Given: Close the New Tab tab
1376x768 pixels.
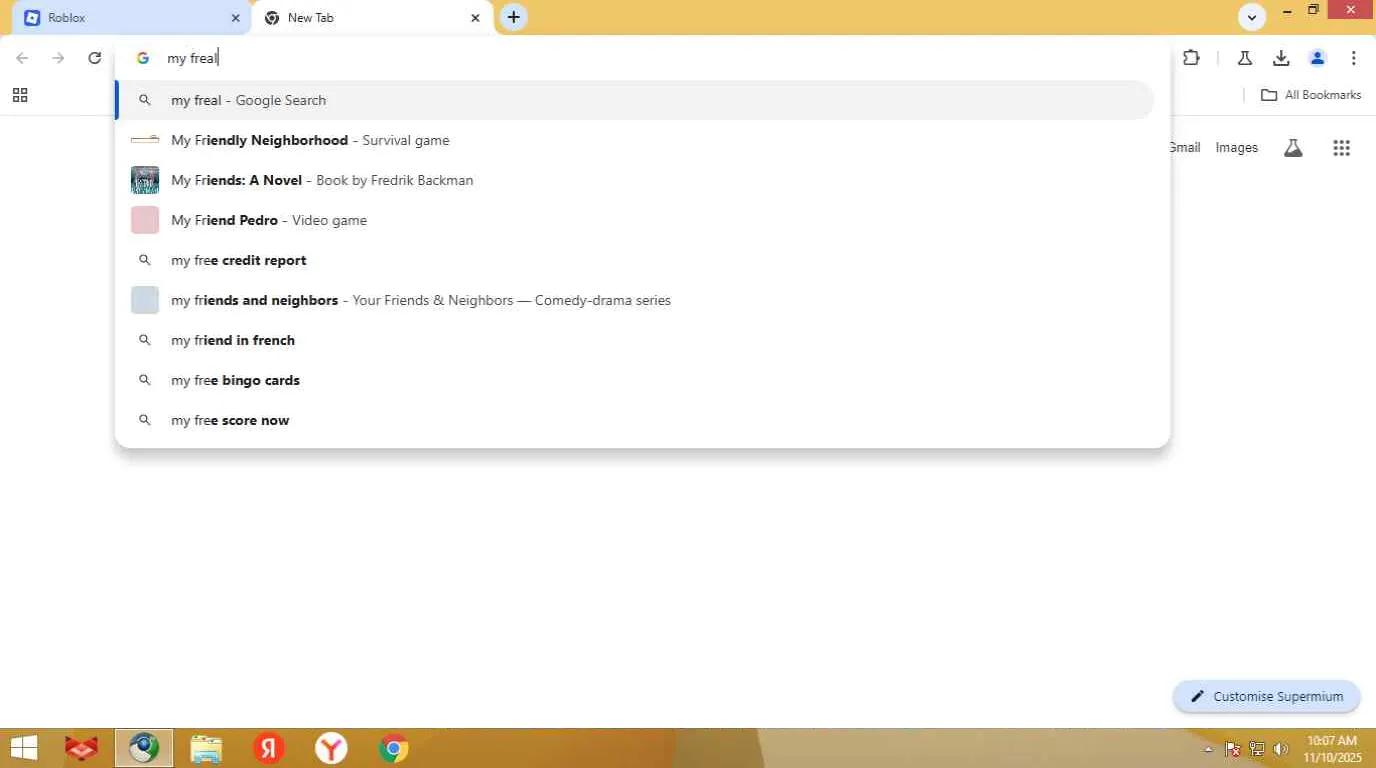Looking at the screenshot, I should click(x=475, y=18).
